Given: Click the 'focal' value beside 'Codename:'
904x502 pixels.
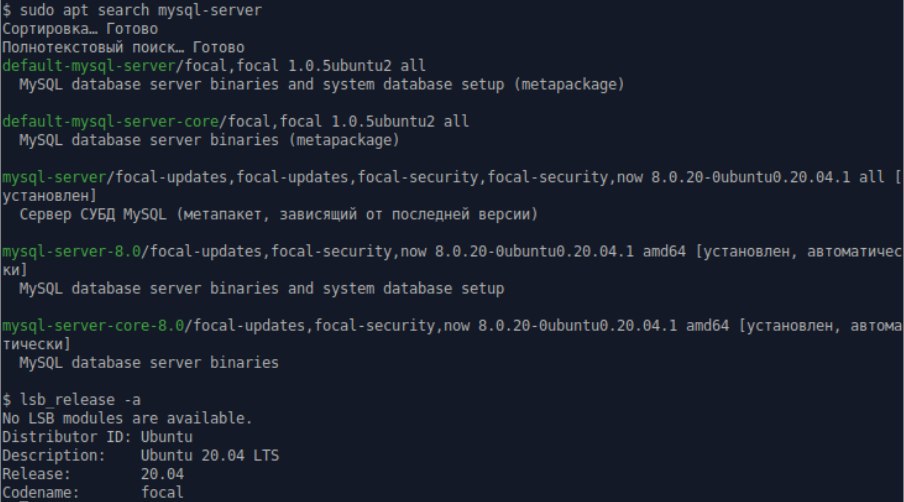Looking at the screenshot, I should pyautogui.click(x=162, y=492).
